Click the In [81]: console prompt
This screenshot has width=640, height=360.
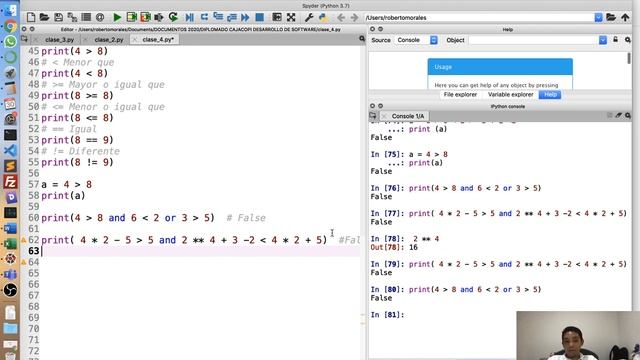click(x=387, y=315)
